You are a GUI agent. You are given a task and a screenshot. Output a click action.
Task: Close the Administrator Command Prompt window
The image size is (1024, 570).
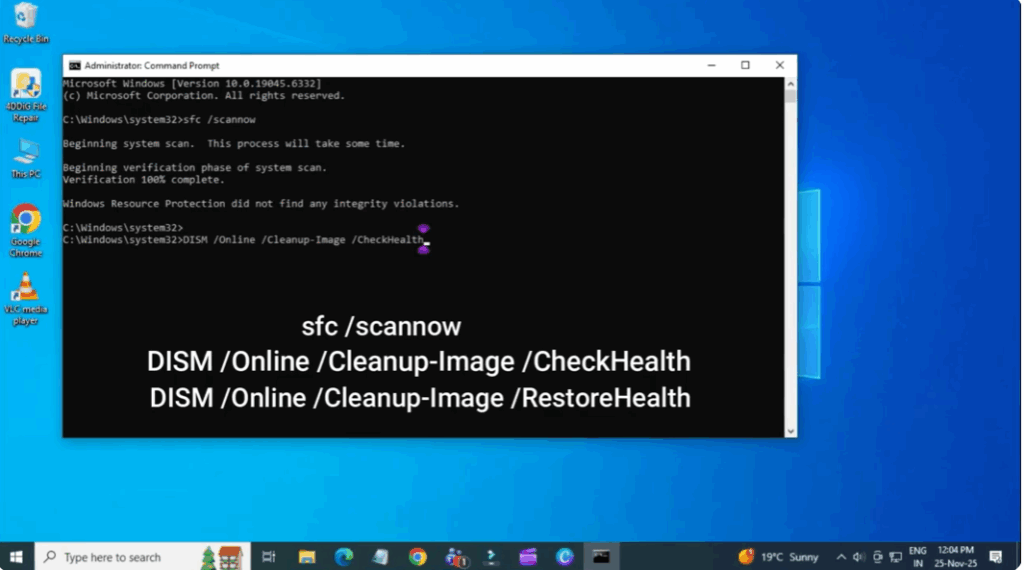pyautogui.click(x=780, y=65)
